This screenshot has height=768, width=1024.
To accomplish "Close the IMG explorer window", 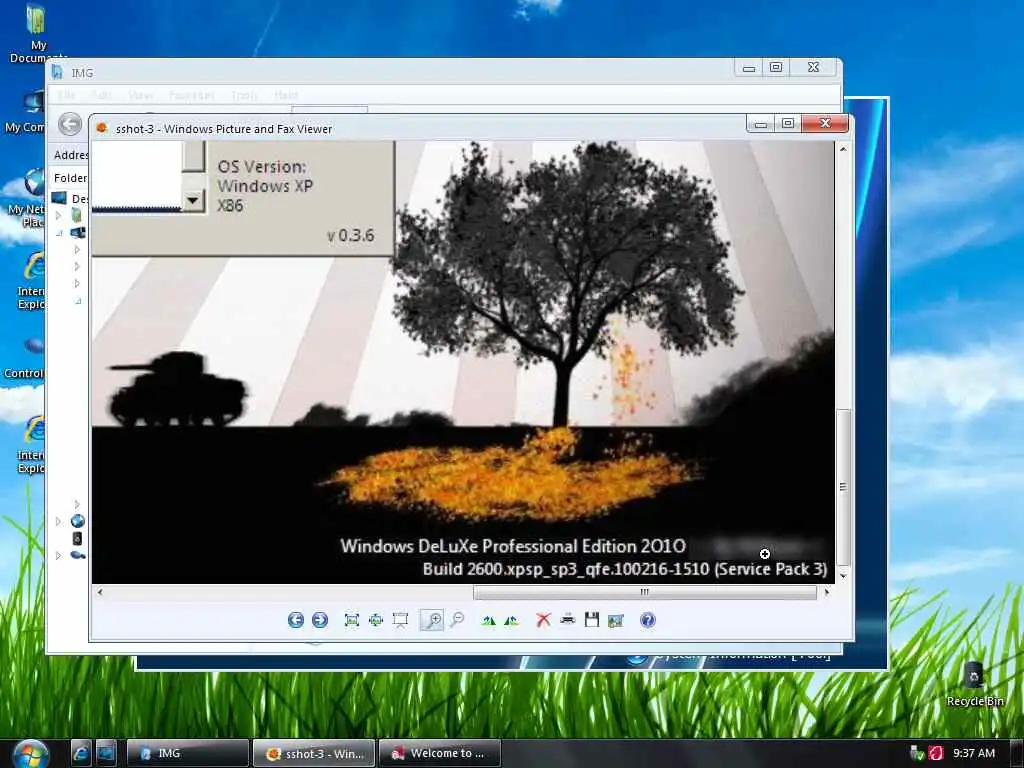I will point(813,67).
